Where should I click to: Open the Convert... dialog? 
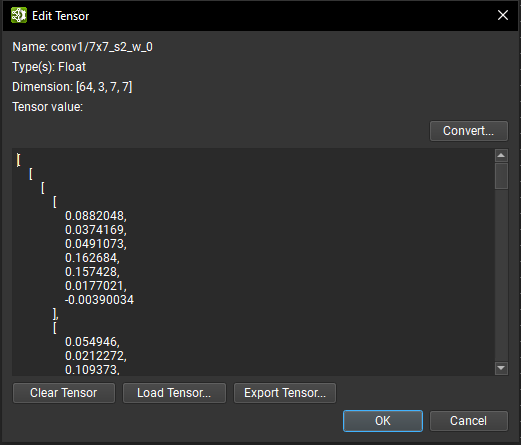coord(469,131)
